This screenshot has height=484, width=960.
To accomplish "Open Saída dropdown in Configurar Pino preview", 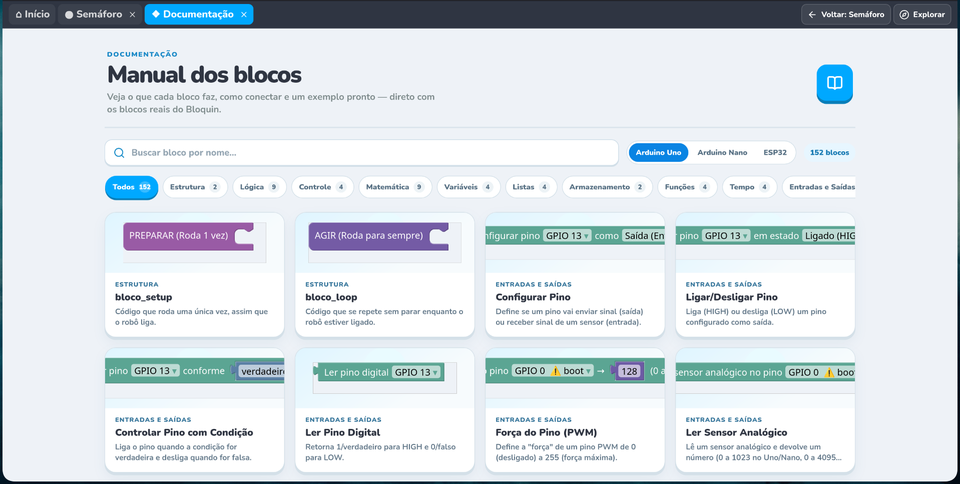I will (x=643, y=236).
